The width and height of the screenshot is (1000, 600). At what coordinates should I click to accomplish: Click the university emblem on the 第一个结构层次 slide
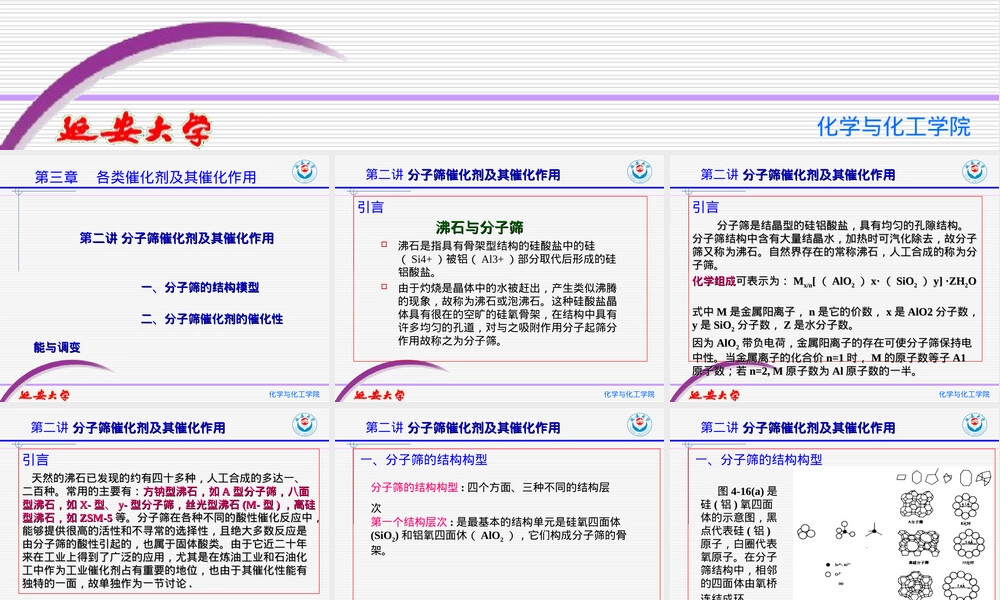pos(640,425)
